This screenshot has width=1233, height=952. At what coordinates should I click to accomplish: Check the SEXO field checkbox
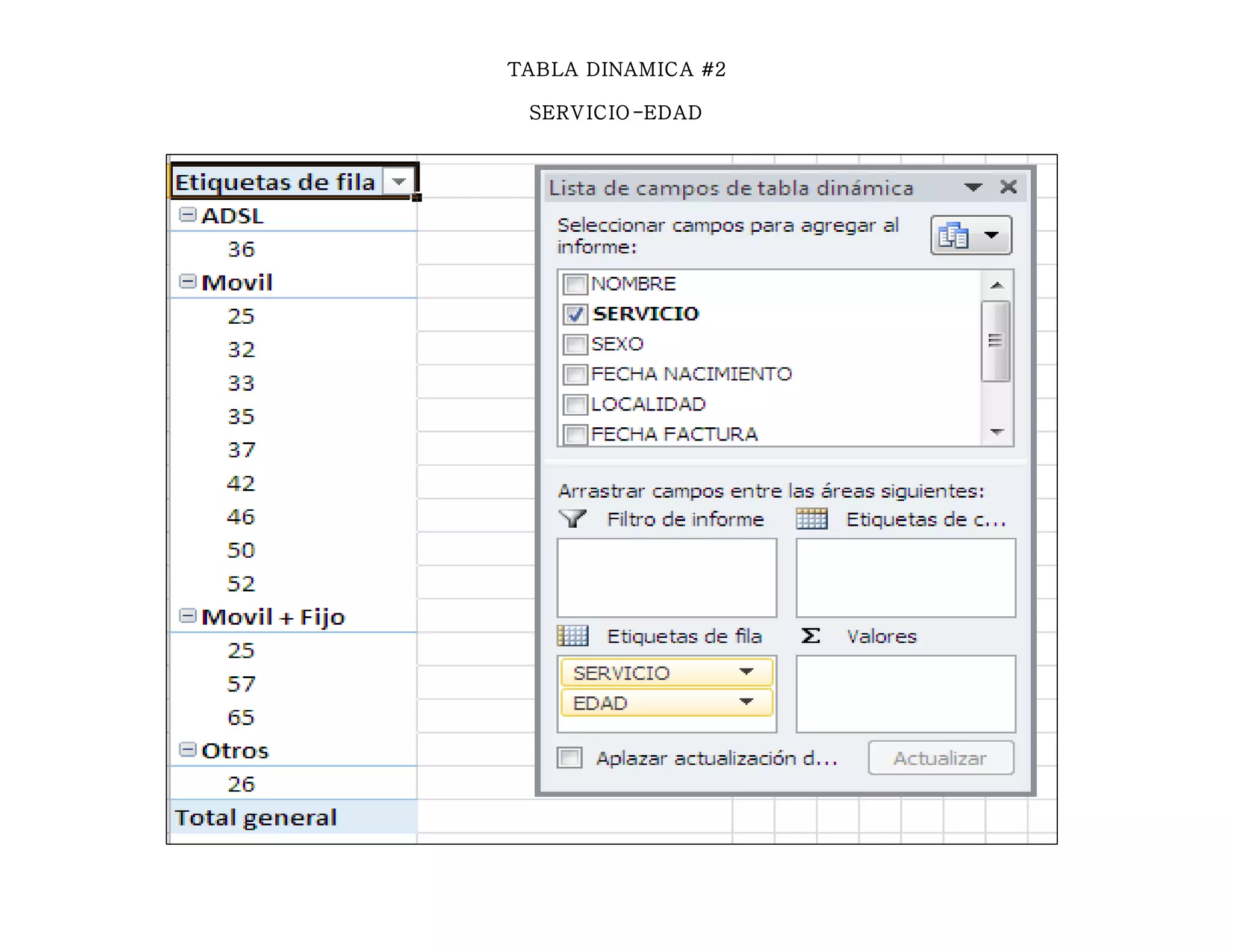pyautogui.click(x=575, y=344)
